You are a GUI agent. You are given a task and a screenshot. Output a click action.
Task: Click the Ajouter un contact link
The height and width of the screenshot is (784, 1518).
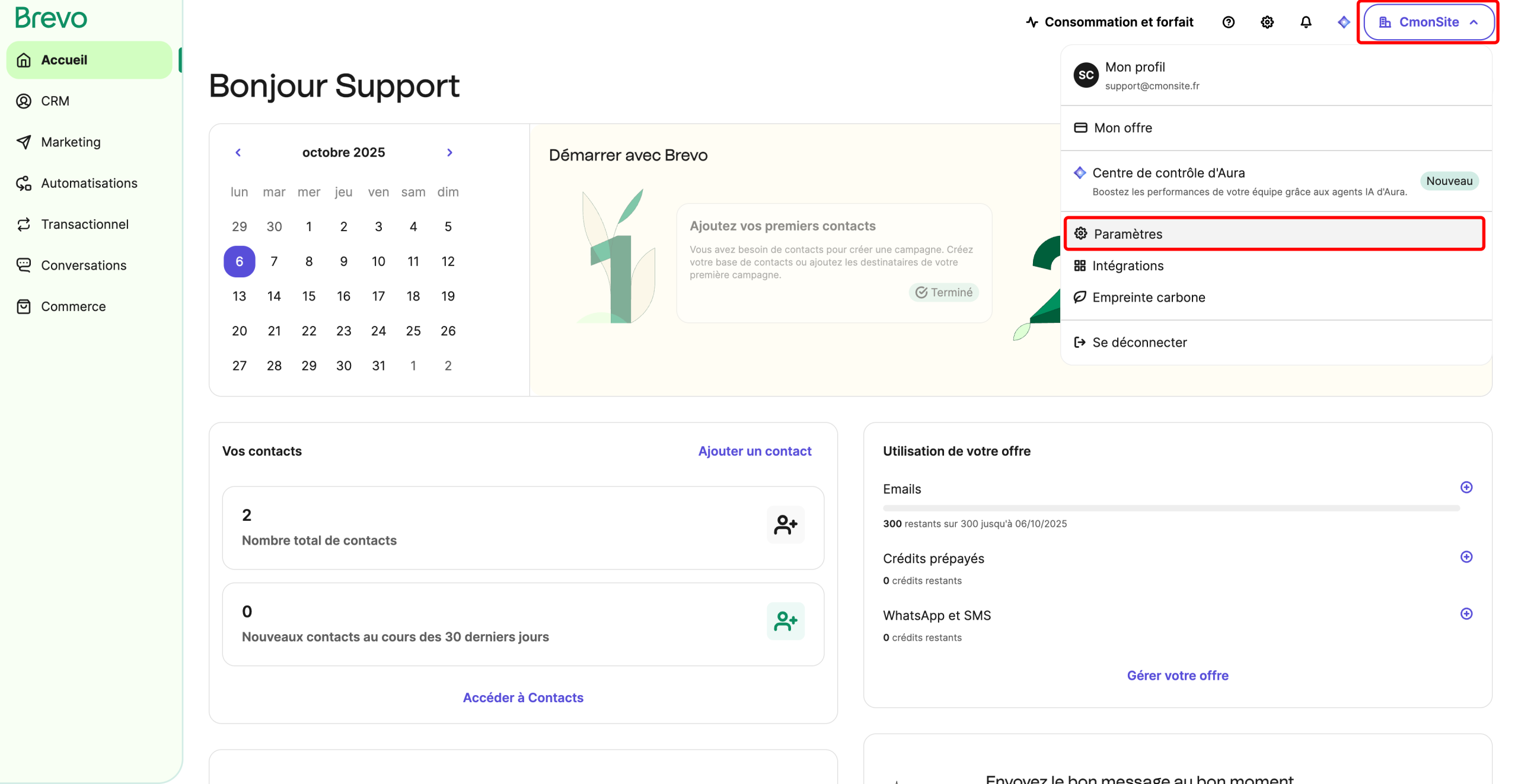(x=754, y=451)
